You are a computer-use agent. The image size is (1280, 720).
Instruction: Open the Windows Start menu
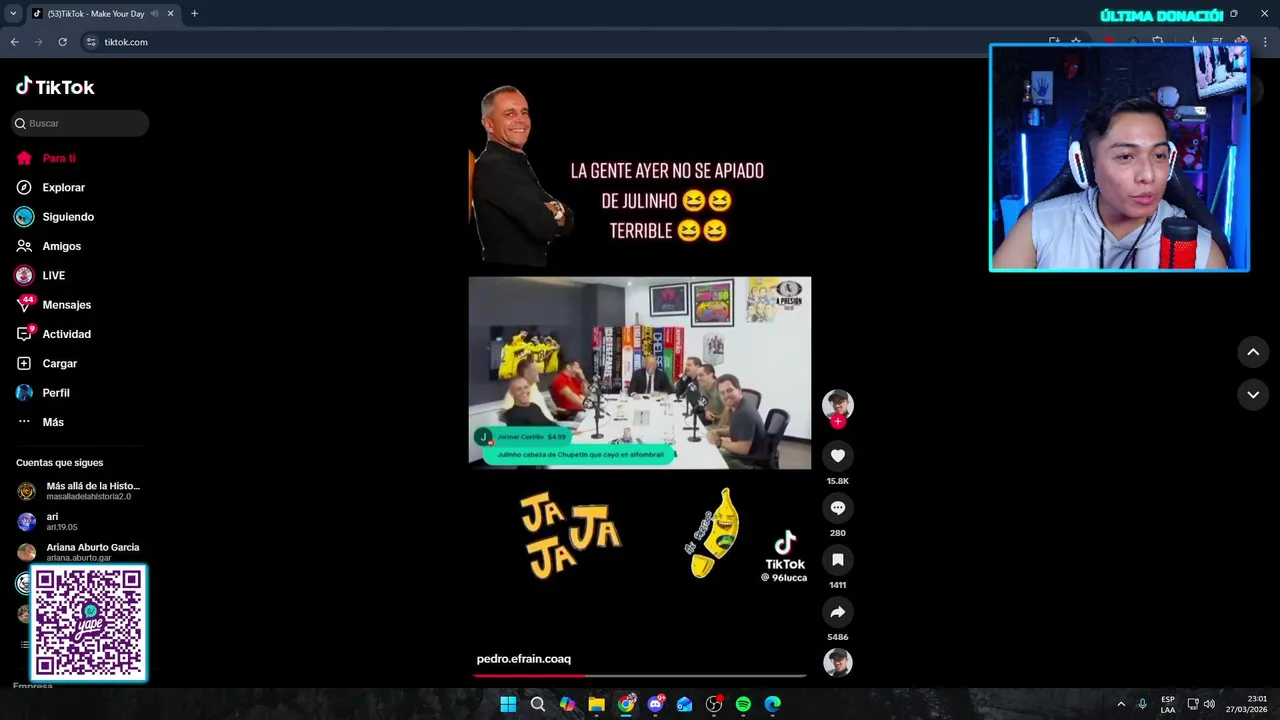click(x=508, y=704)
